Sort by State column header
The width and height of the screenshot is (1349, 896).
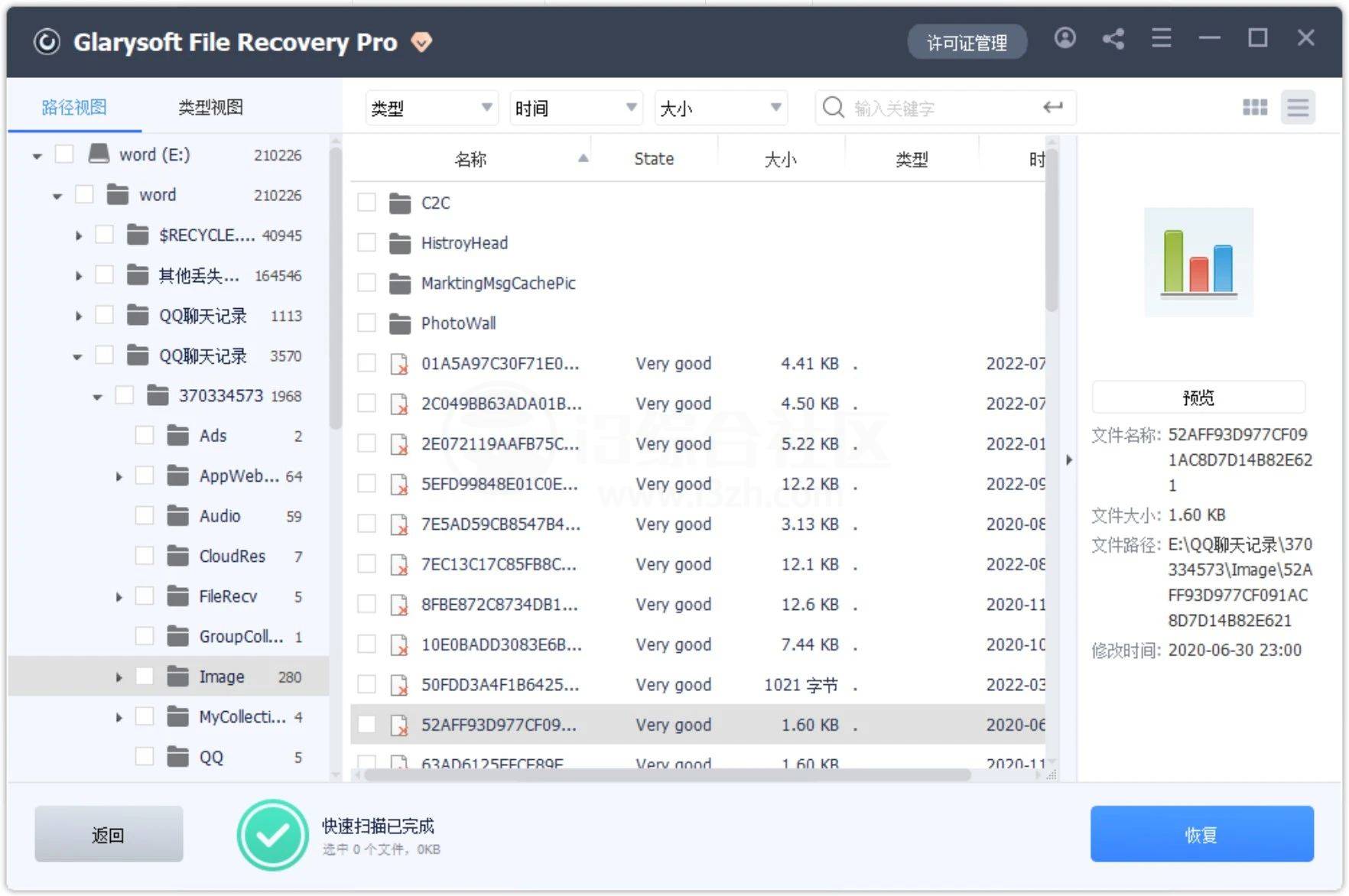pyautogui.click(x=654, y=159)
